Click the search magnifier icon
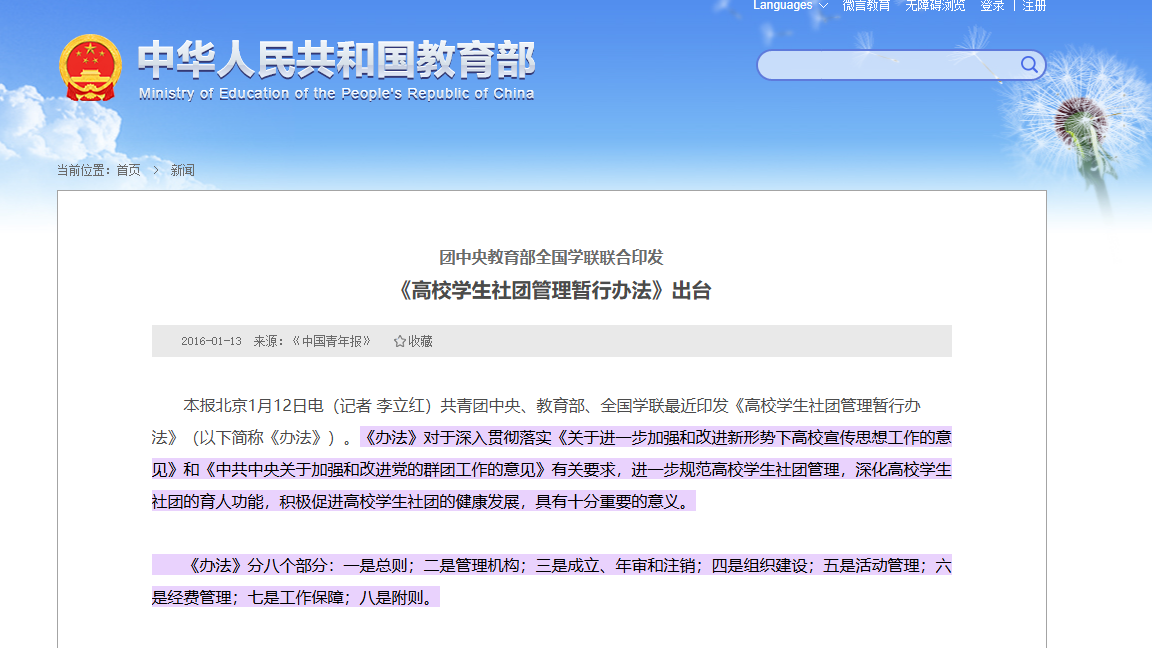The image size is (1152, 648). point(1029,65)
